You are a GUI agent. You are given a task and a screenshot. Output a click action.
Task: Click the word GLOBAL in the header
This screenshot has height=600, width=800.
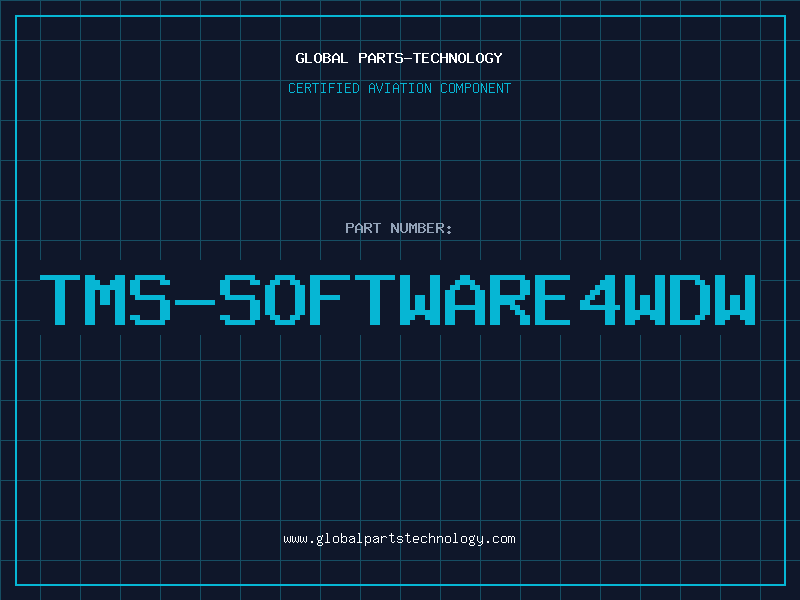pos(318,58)
